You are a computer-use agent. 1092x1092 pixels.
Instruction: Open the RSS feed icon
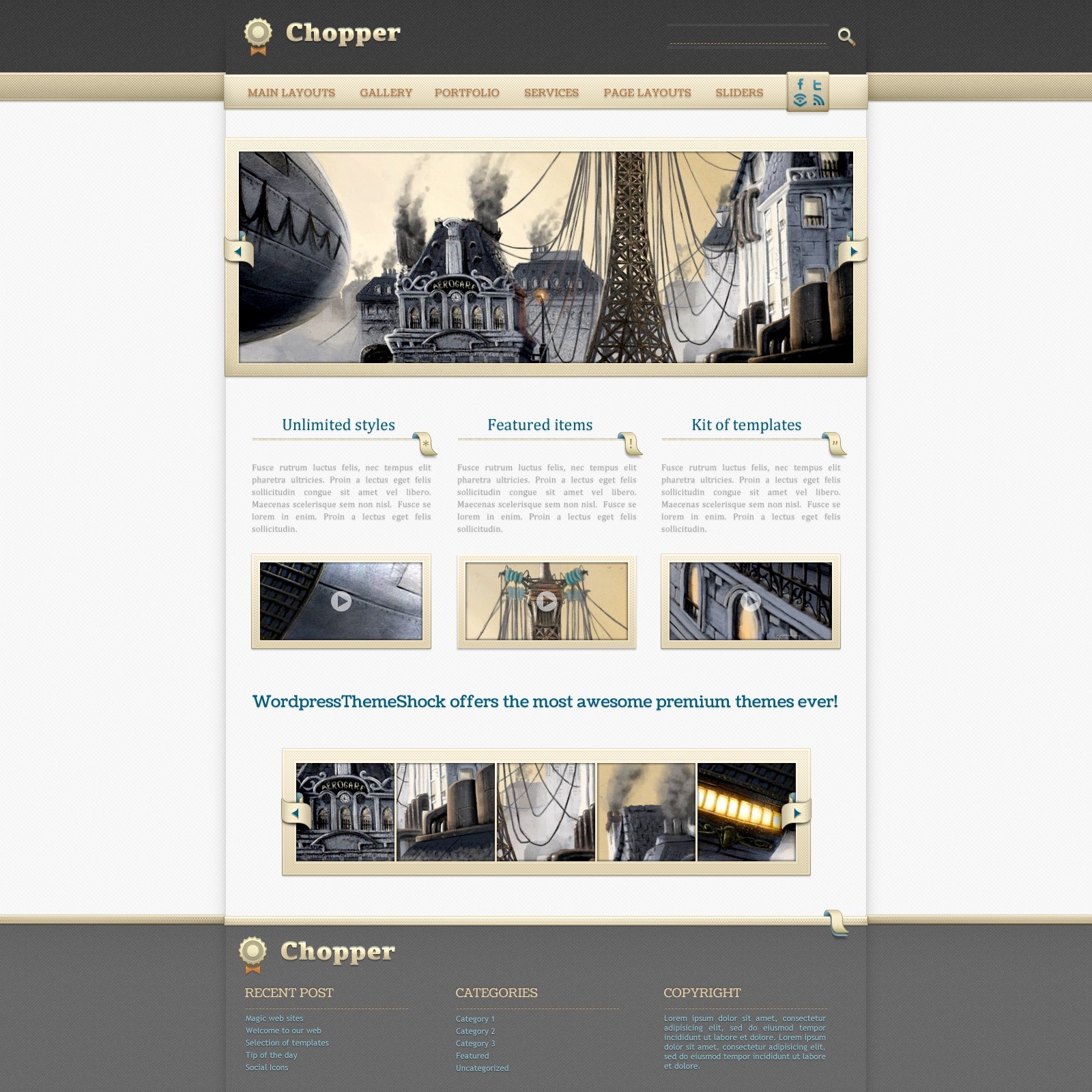click(x=818, y=100)
